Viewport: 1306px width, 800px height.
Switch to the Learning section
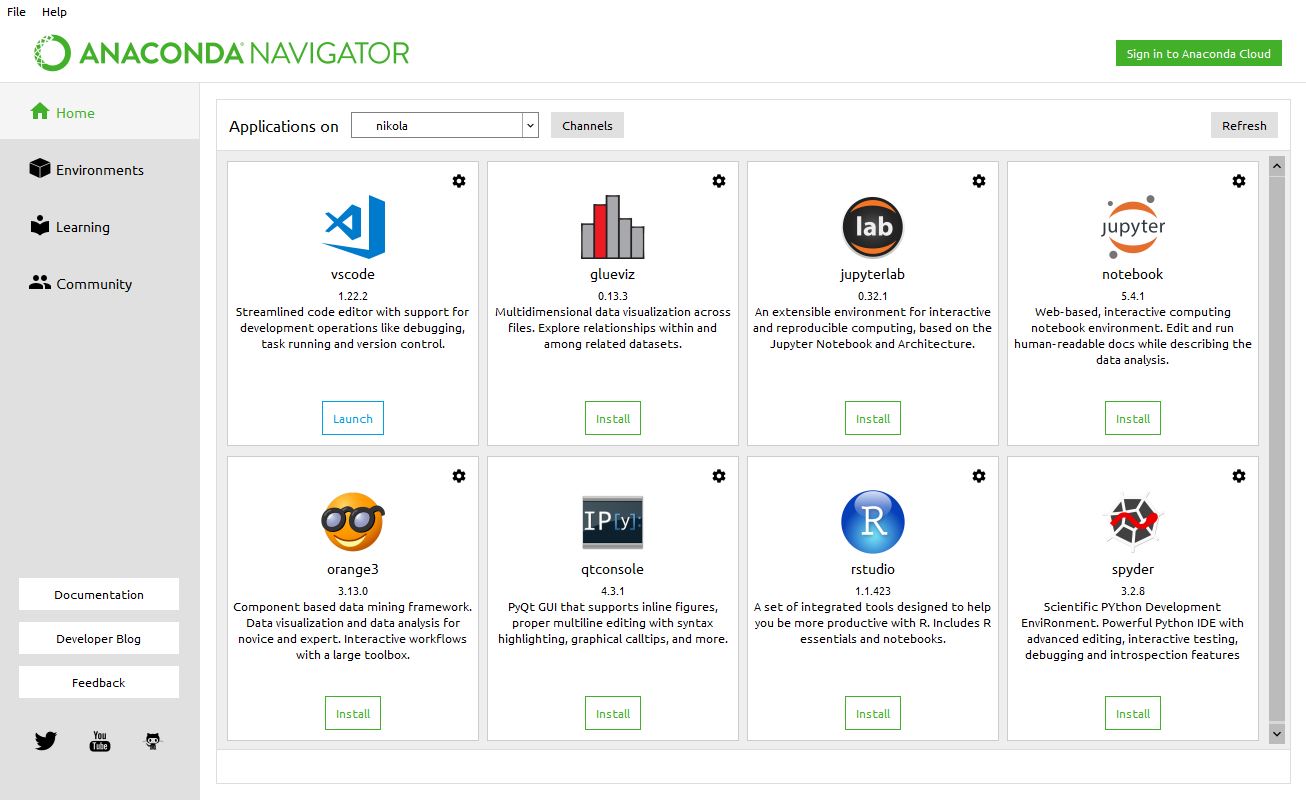tap(100, 226)
